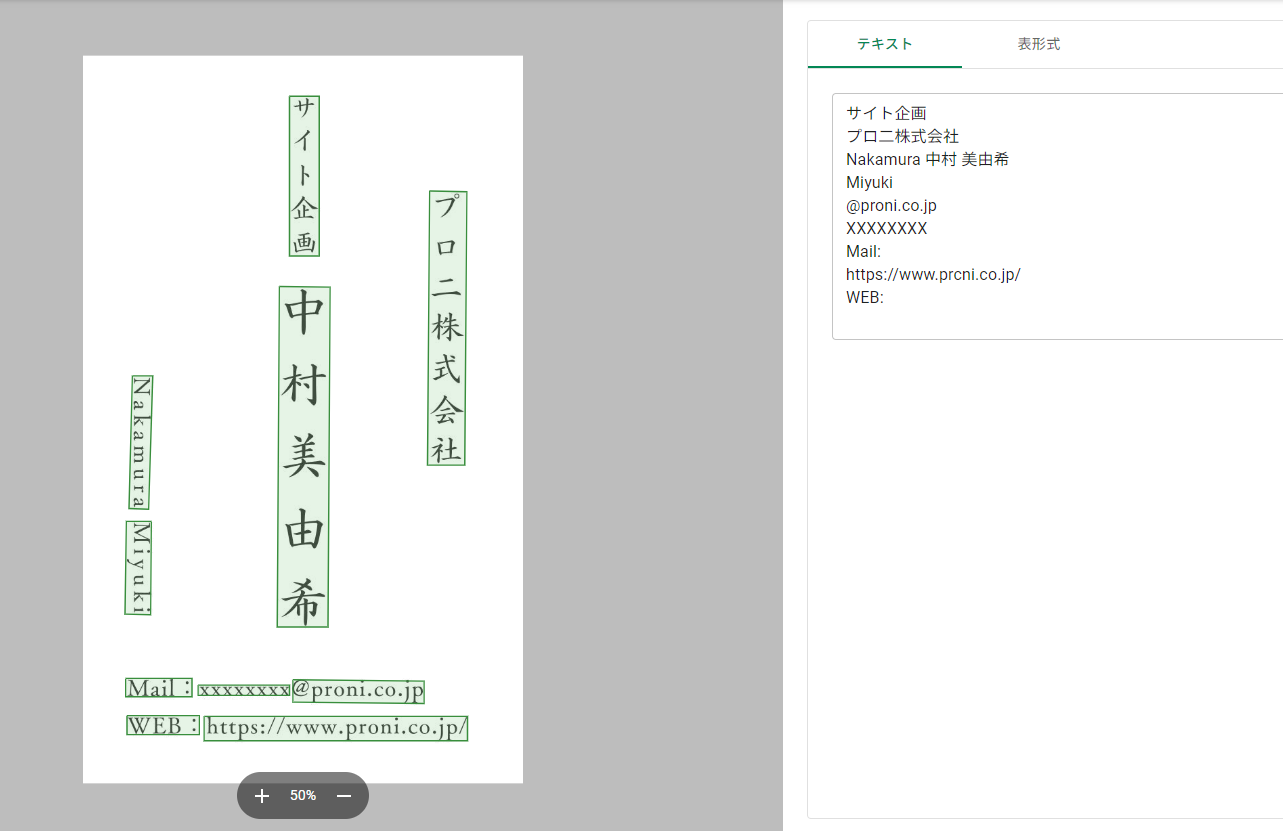Zoom out with the minus icon
The width and height of the screenshot is (1283, 831).
344,796
